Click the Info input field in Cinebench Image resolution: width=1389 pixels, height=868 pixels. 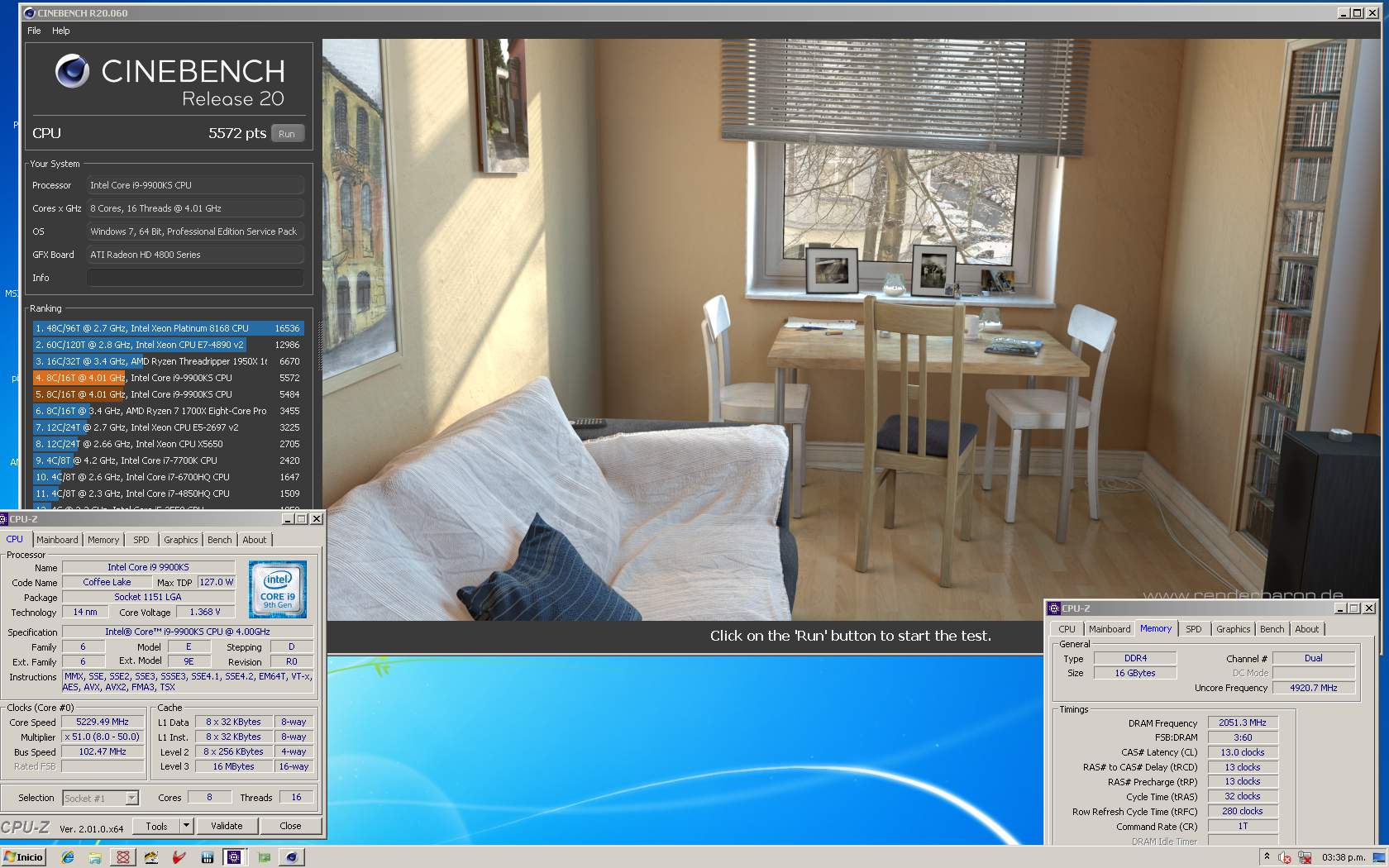(195, 278)
